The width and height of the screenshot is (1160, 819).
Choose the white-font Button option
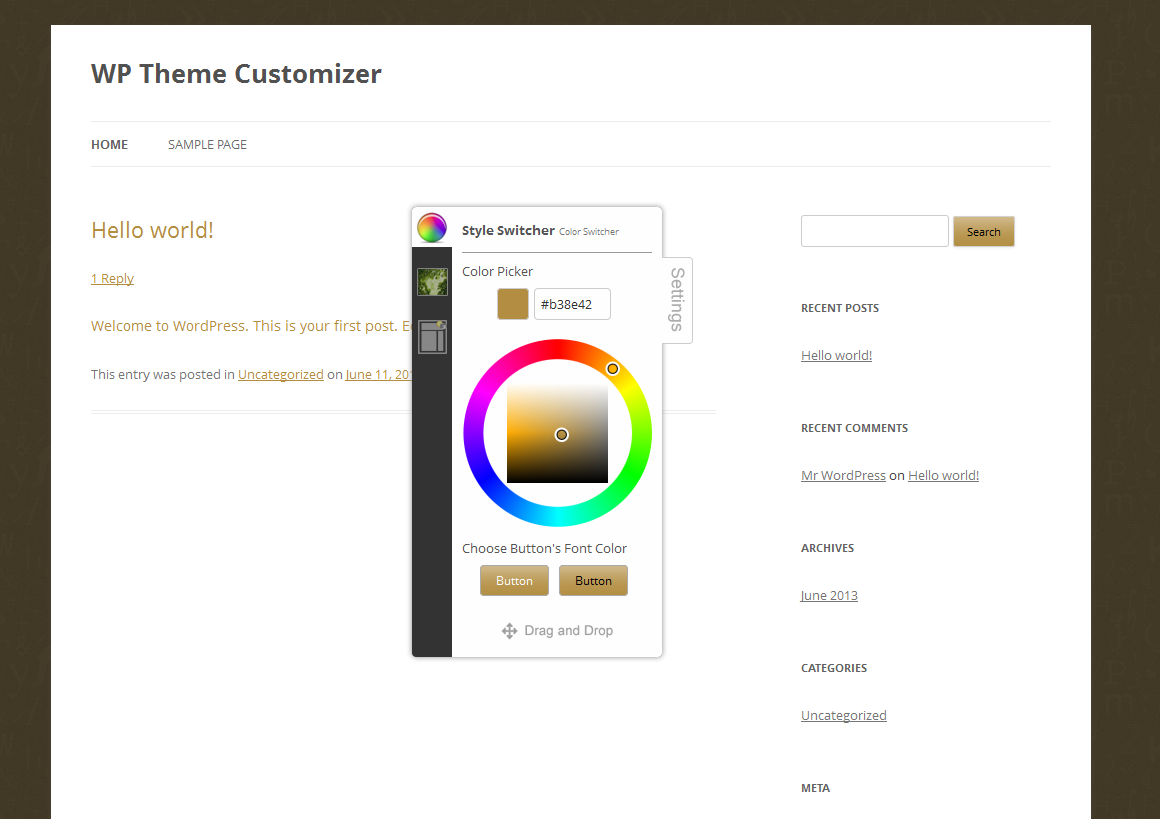[x=514, y=581]
